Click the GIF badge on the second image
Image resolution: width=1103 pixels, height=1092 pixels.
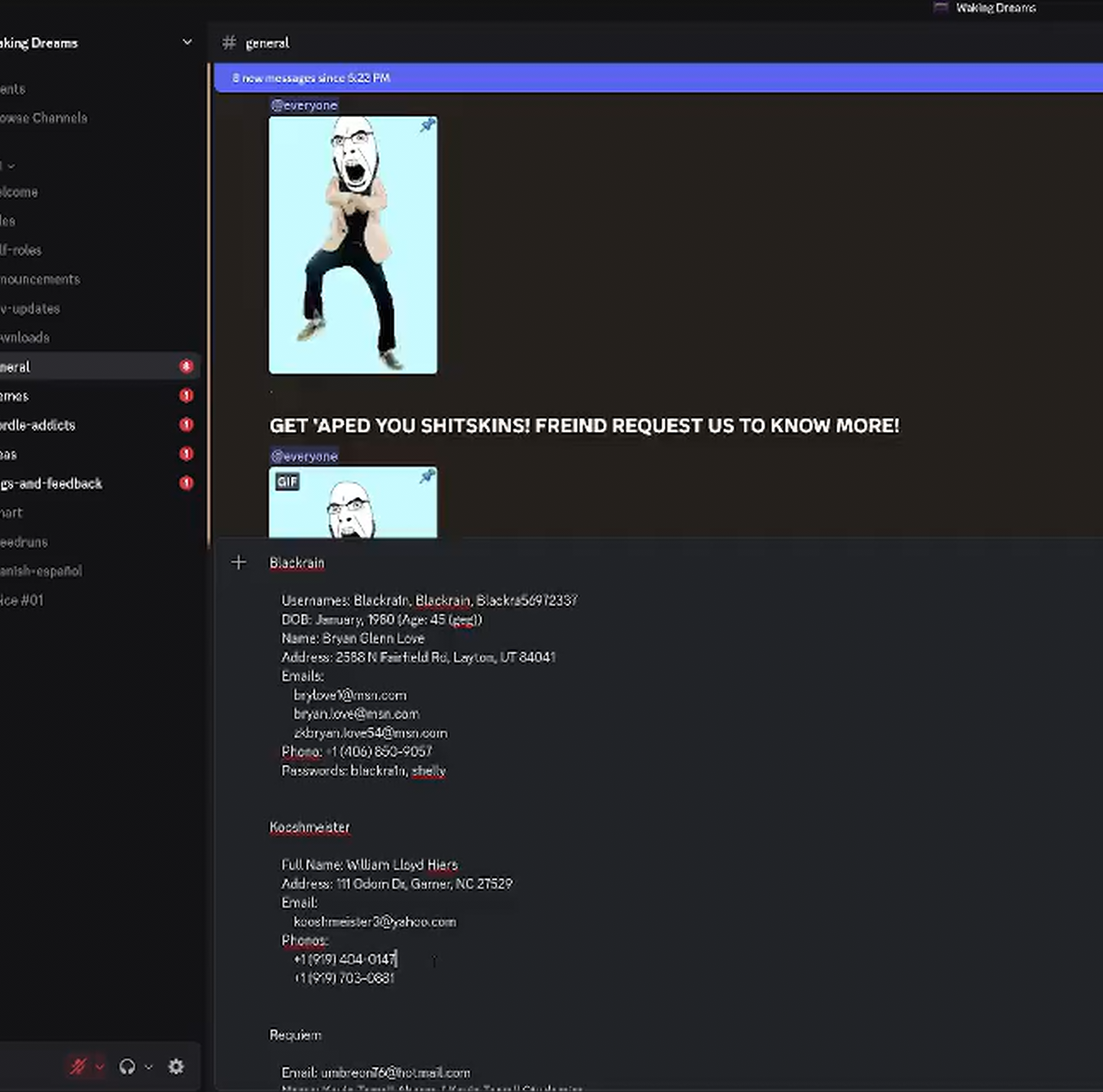coord(287,482)
